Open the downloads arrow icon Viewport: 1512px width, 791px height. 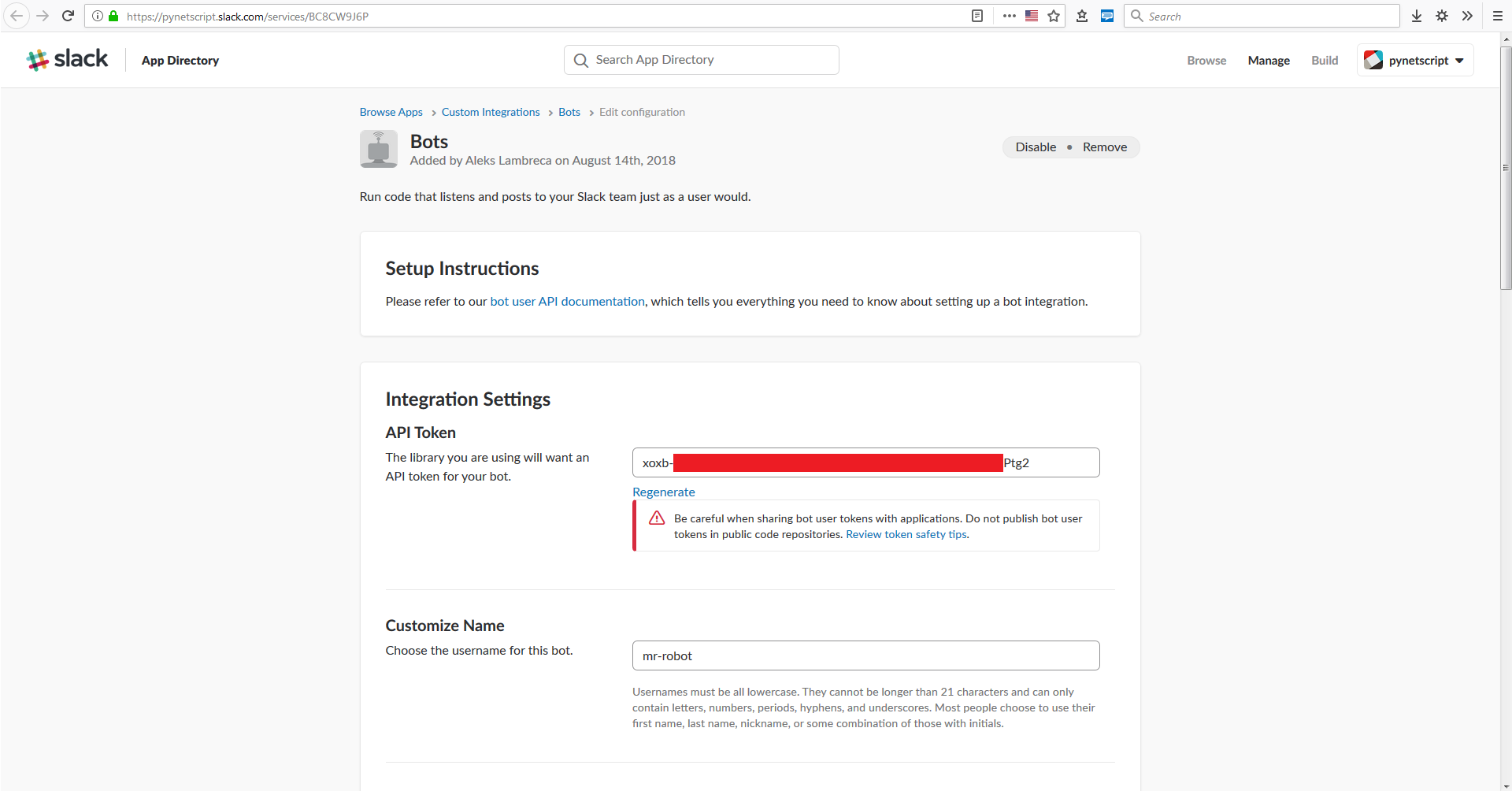[1417, 16]
